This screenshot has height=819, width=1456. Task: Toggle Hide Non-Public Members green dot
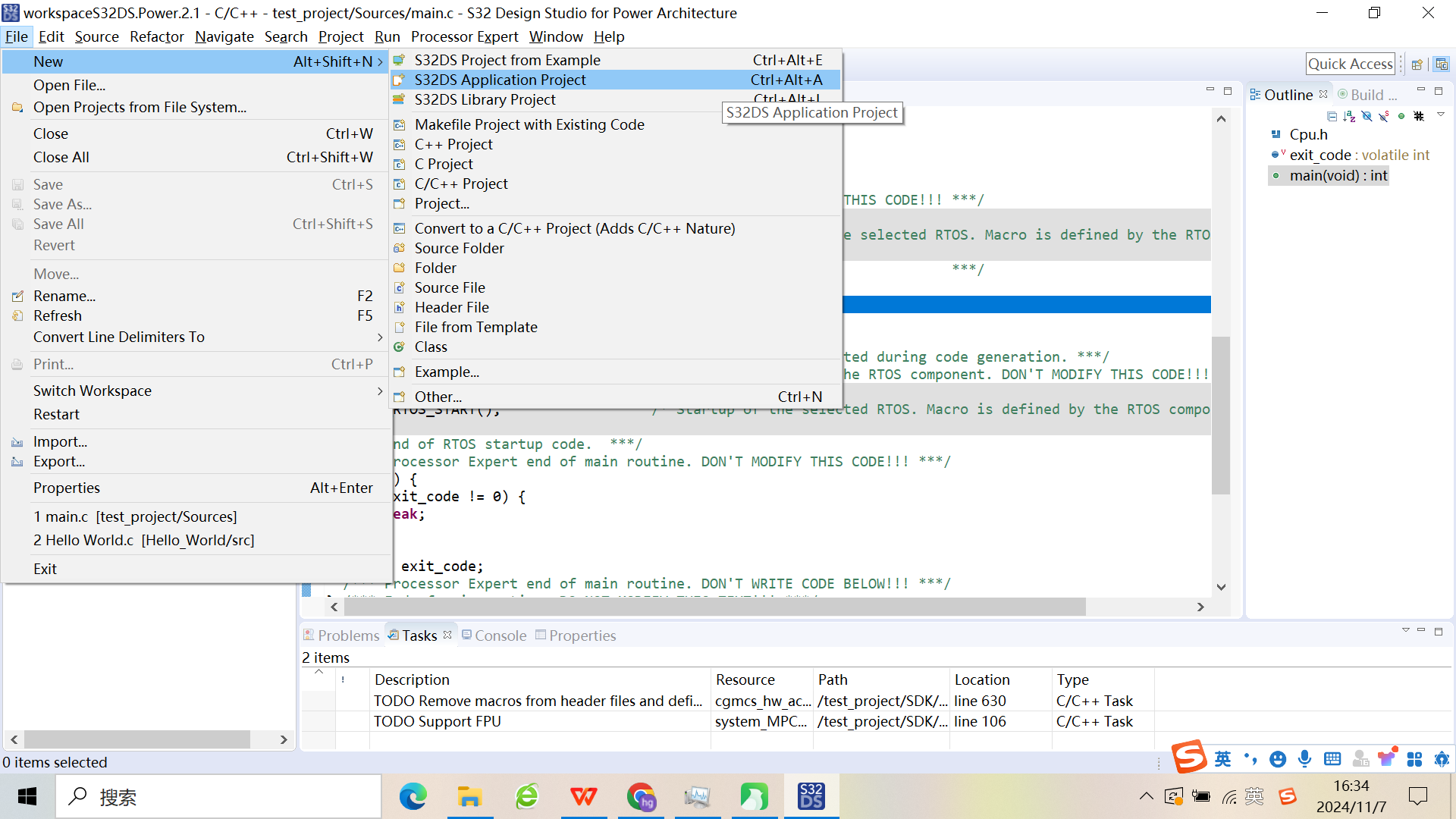(1401, 116)
